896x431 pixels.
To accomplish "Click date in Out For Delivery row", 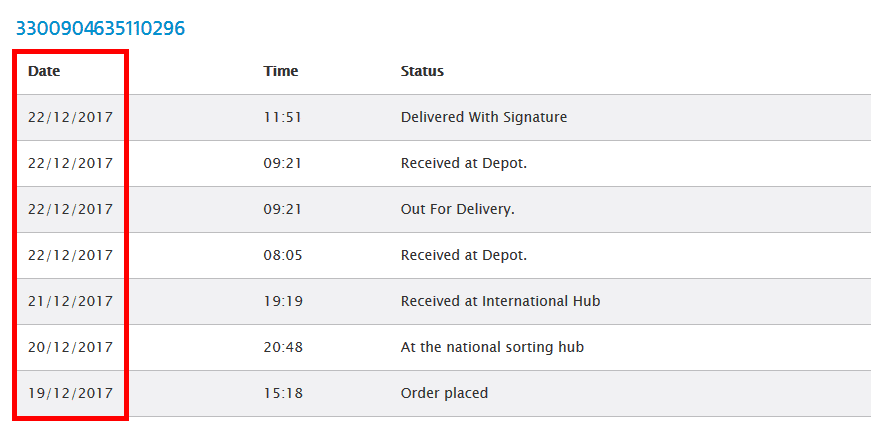I will coord(71,209).
